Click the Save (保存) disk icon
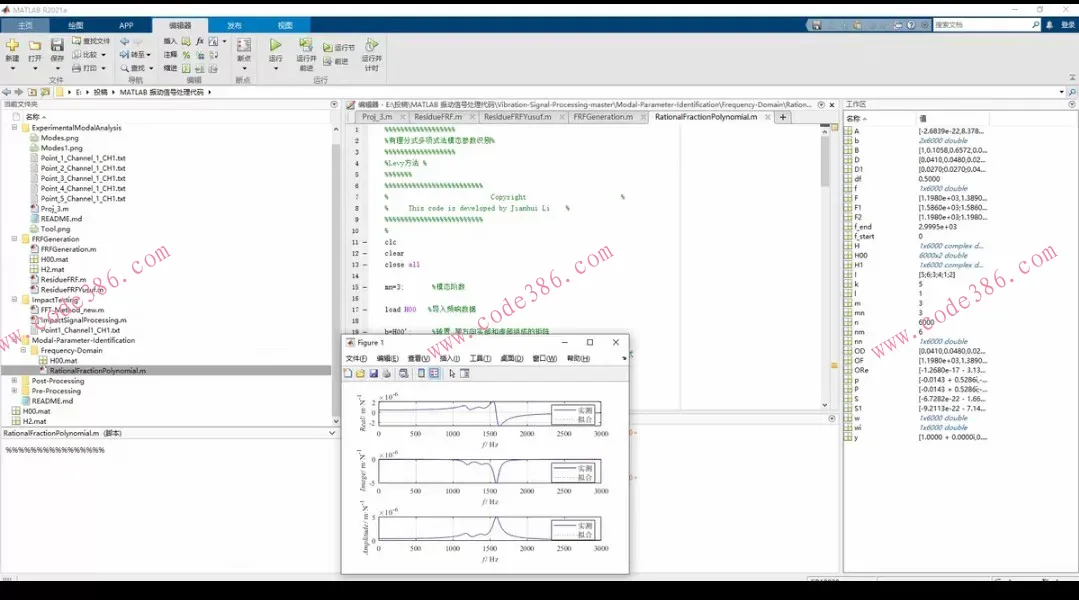Image resolution: width=1079 pixels, height=600 pixels. click(x=57, y=46)
